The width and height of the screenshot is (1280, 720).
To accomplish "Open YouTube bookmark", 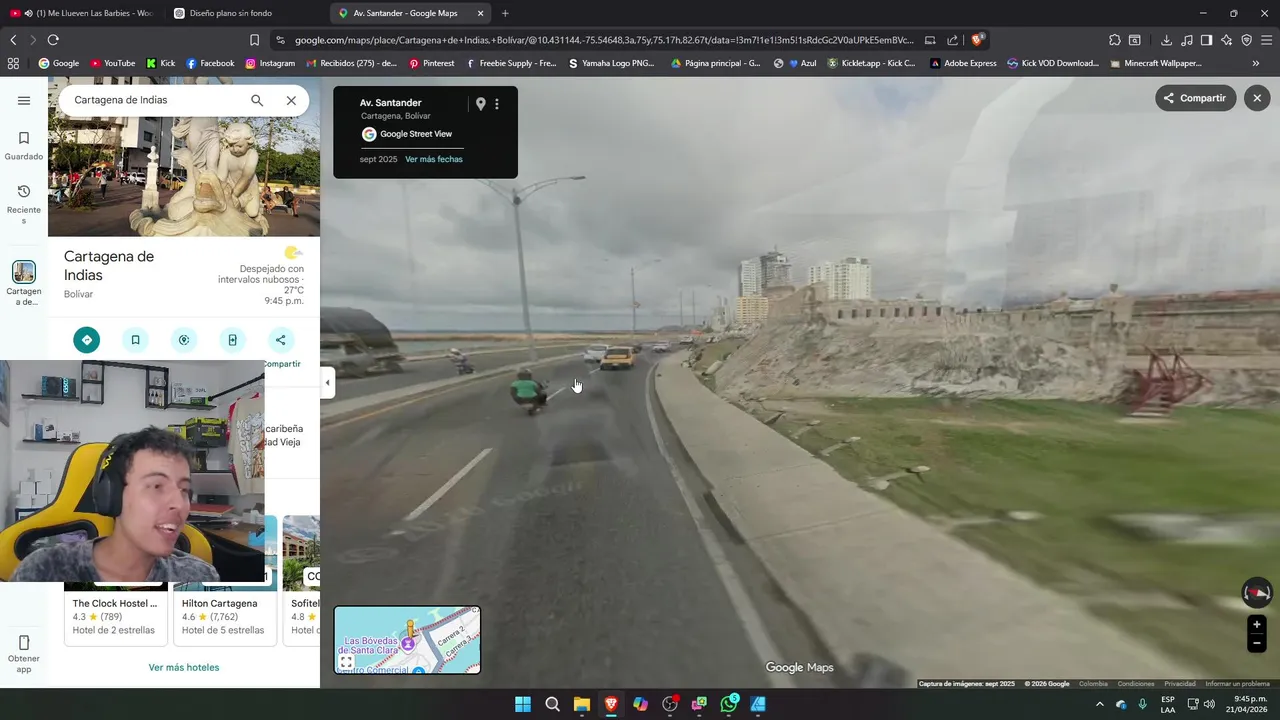I will click(x=112, y=63).
